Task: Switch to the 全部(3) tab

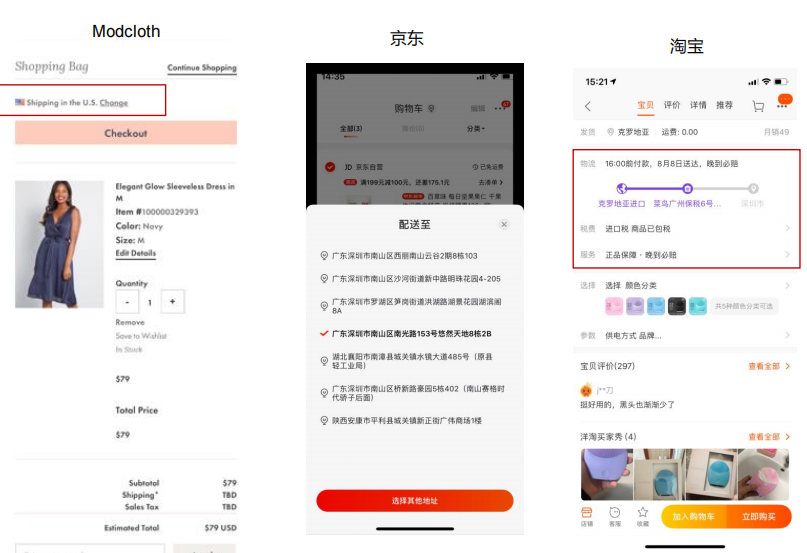Action: 351,128
